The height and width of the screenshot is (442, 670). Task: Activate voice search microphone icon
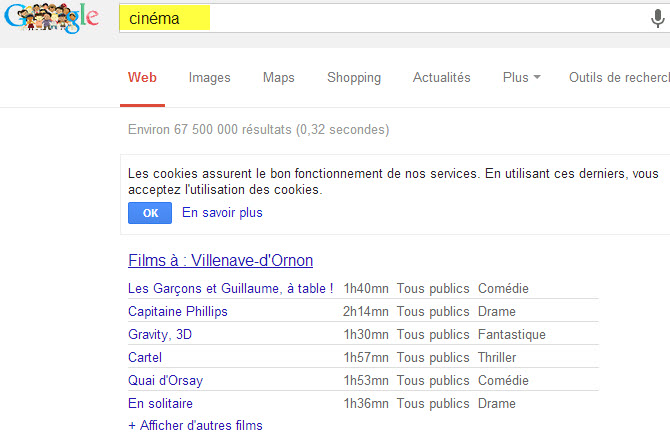click(657, 18)
